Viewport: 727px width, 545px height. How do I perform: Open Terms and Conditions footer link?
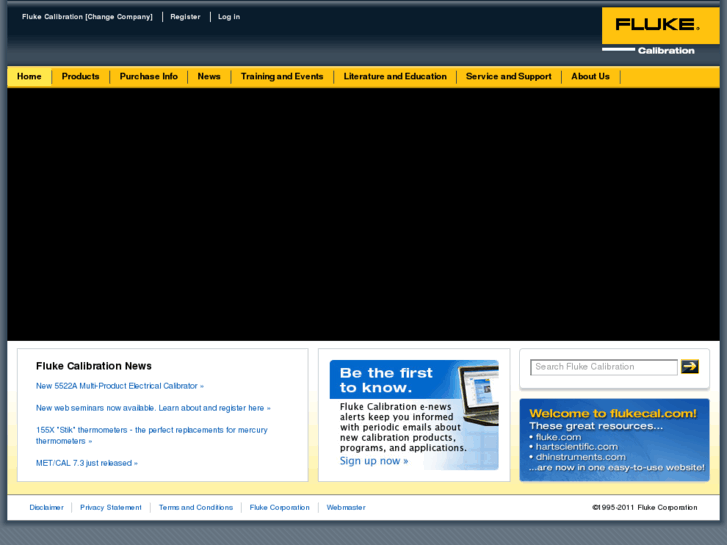(x=196, y=507)
